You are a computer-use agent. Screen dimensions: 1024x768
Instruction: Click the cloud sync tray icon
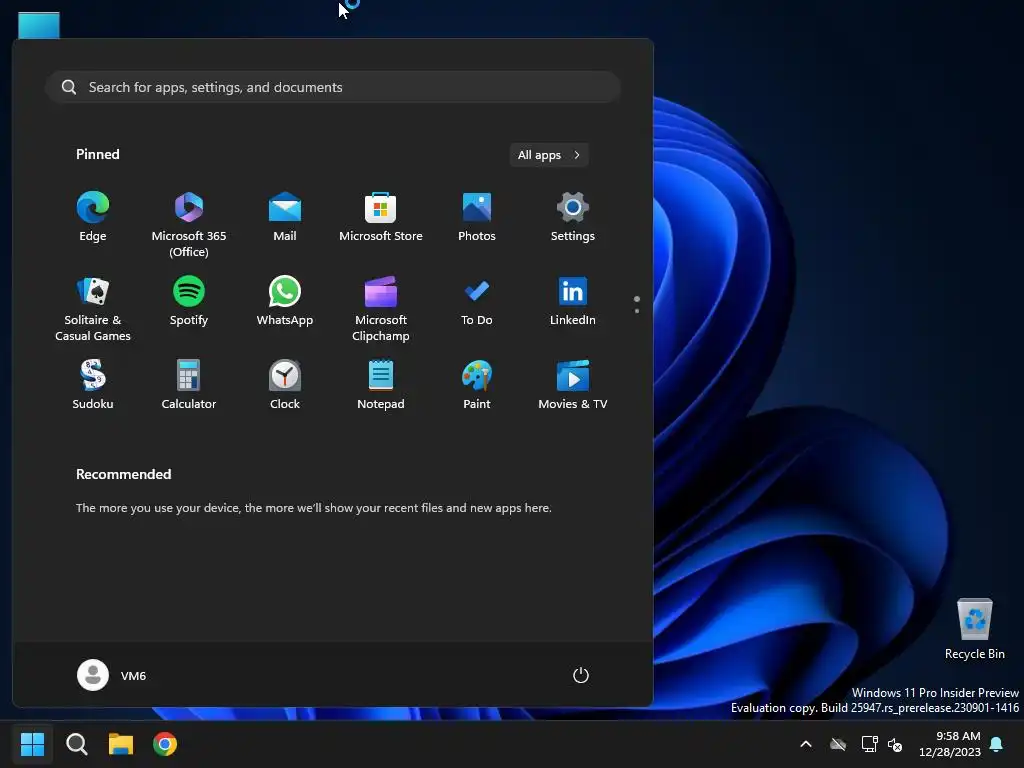(x=838, y=744)
